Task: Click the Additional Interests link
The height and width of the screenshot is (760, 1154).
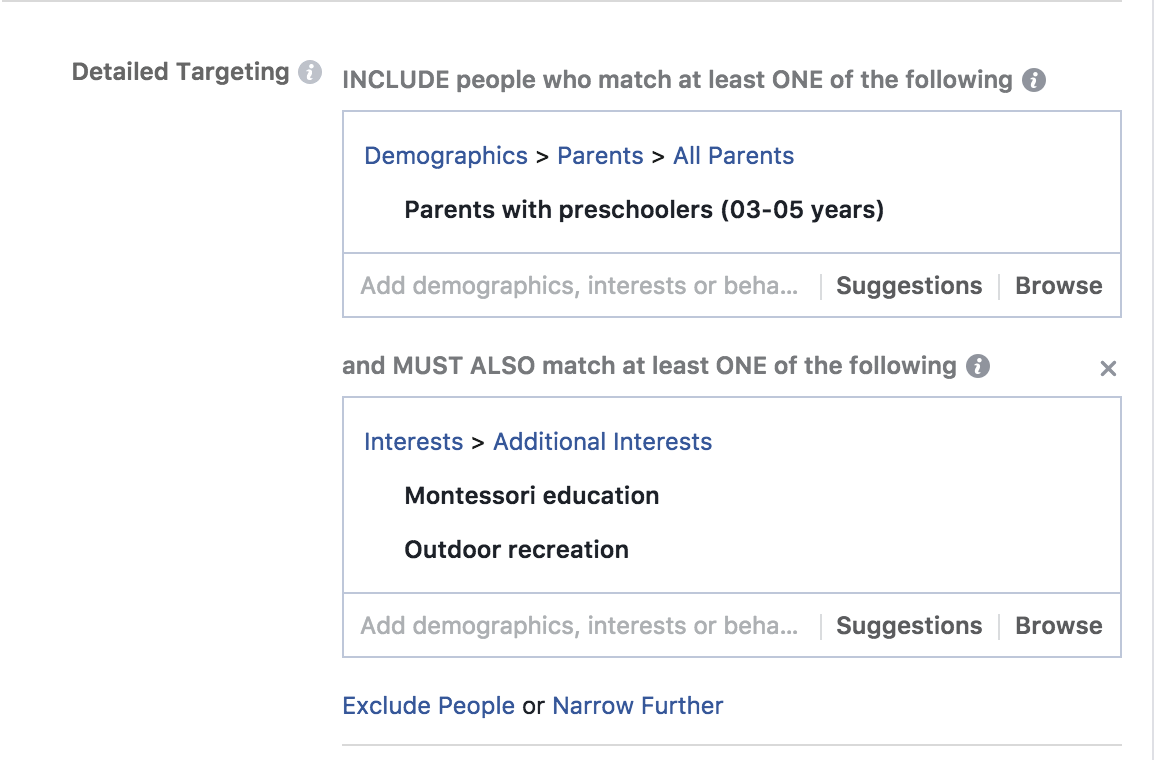Action: point(602,442)
